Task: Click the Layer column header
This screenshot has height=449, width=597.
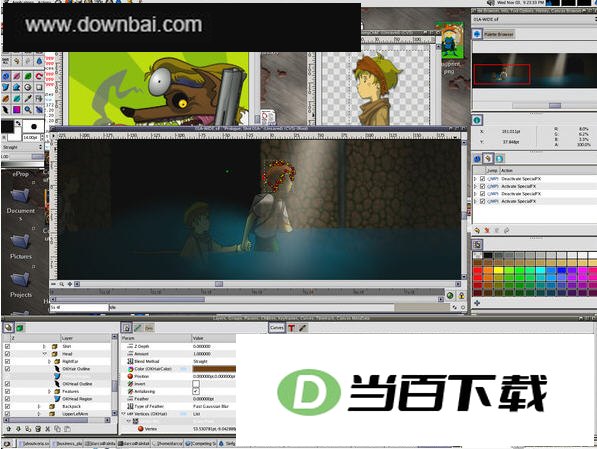Action: point(86,338)
